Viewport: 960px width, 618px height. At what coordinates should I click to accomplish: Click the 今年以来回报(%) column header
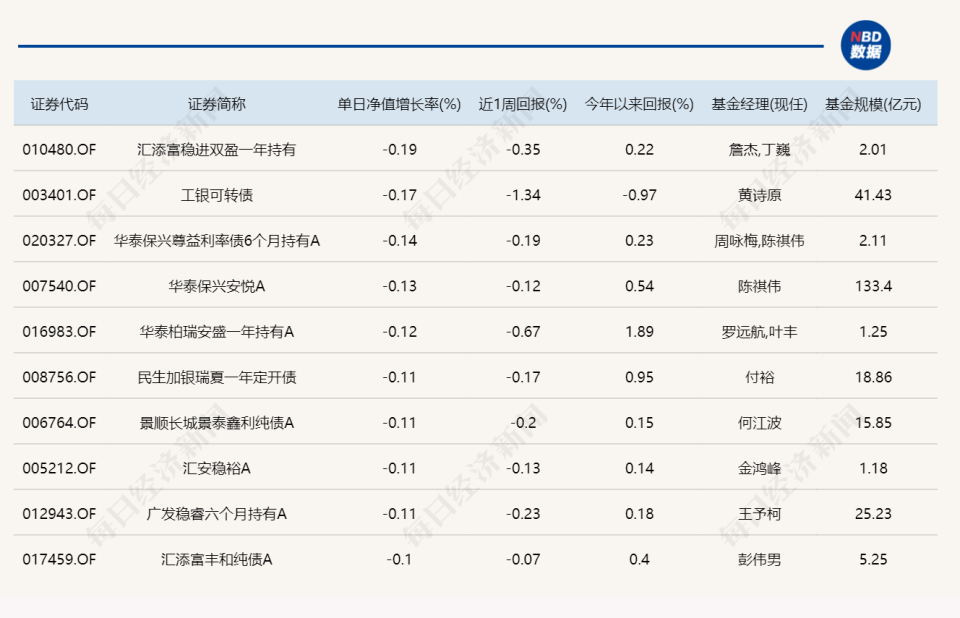638,100
